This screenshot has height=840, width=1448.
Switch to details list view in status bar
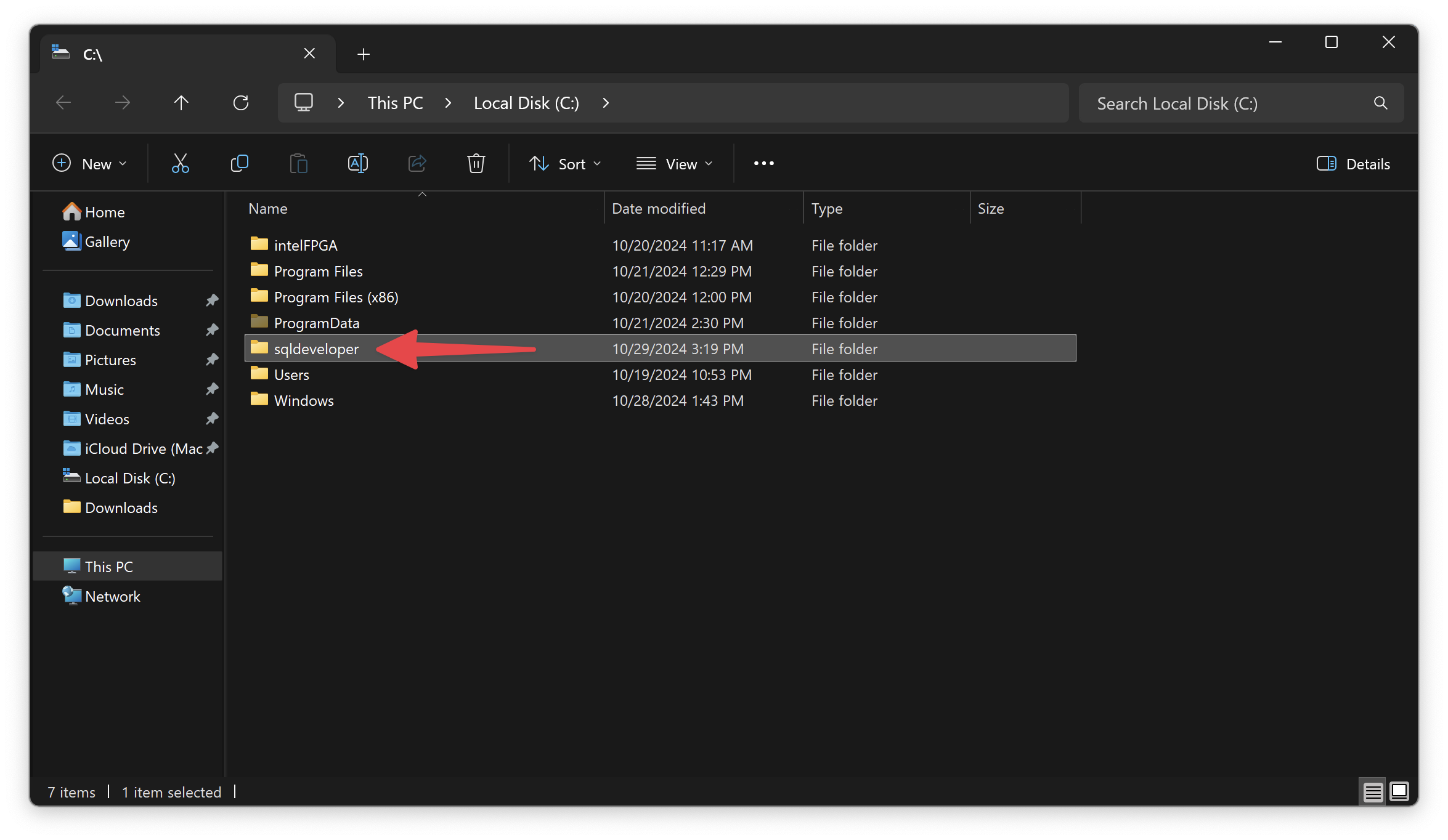point(1372,792)
